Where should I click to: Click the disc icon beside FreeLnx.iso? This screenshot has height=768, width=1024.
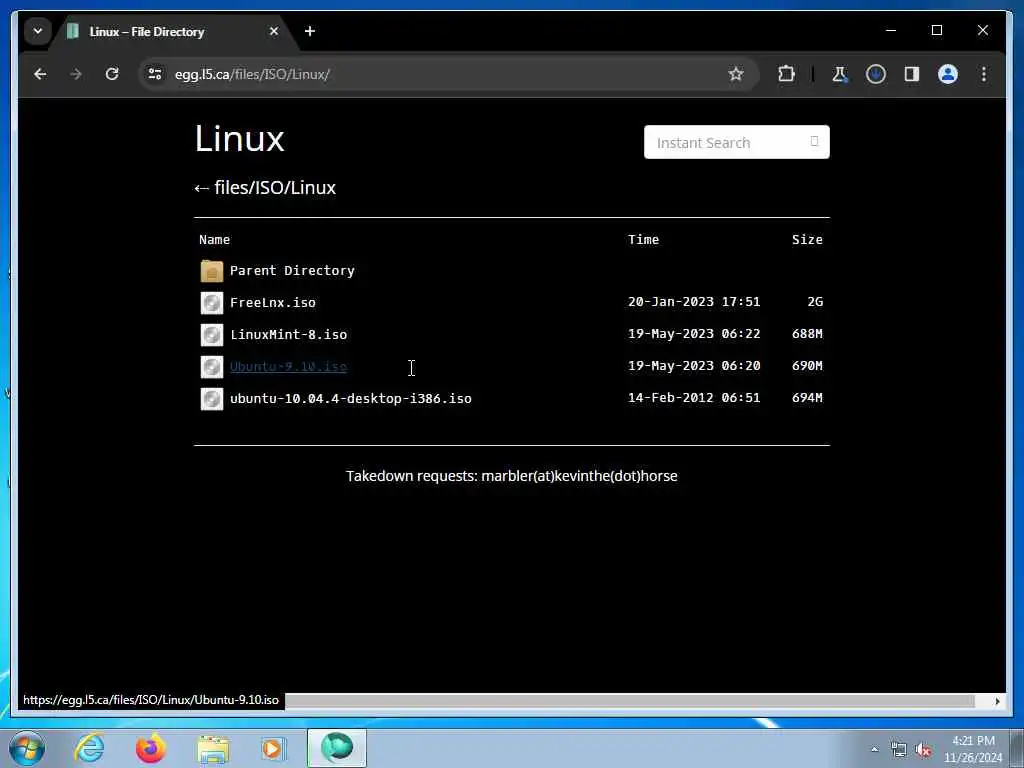pos(212,303)
